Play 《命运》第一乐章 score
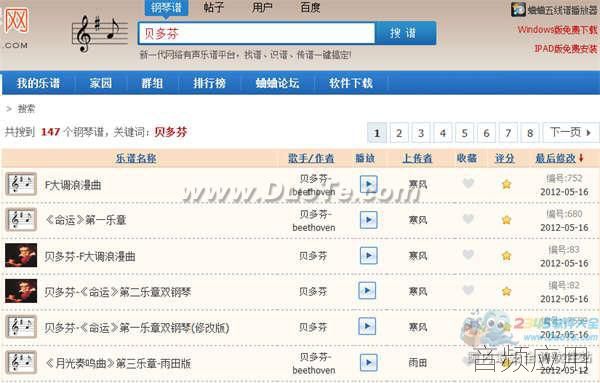 368,220
